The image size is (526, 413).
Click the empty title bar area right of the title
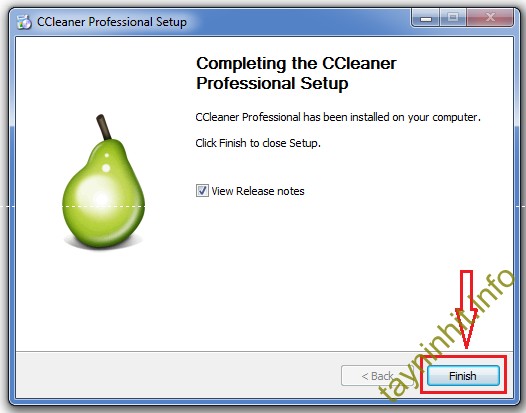[299, 22]
